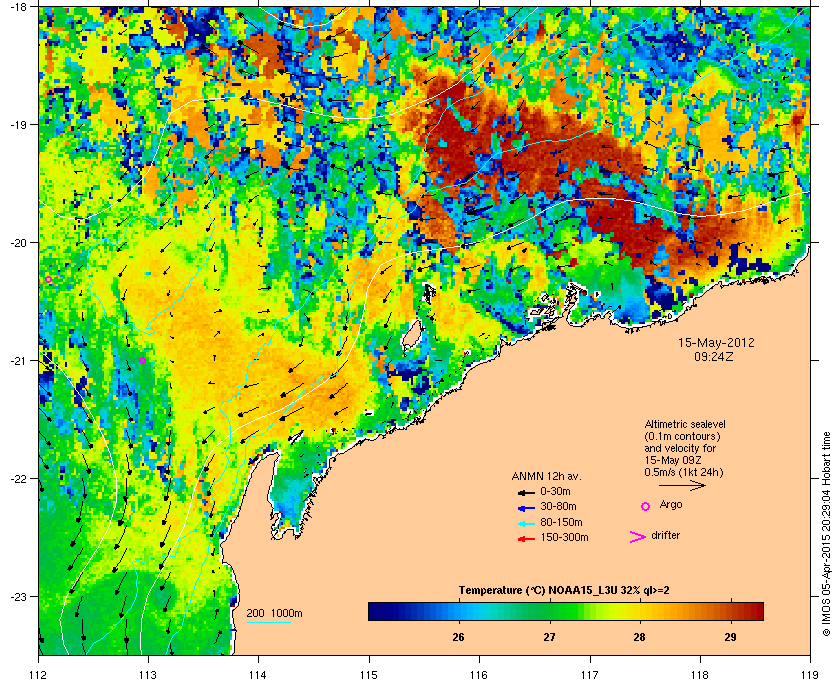Click the longitude axis label 112
The height and width of the screenshot is (680, 840).
[x=39, y=674]
